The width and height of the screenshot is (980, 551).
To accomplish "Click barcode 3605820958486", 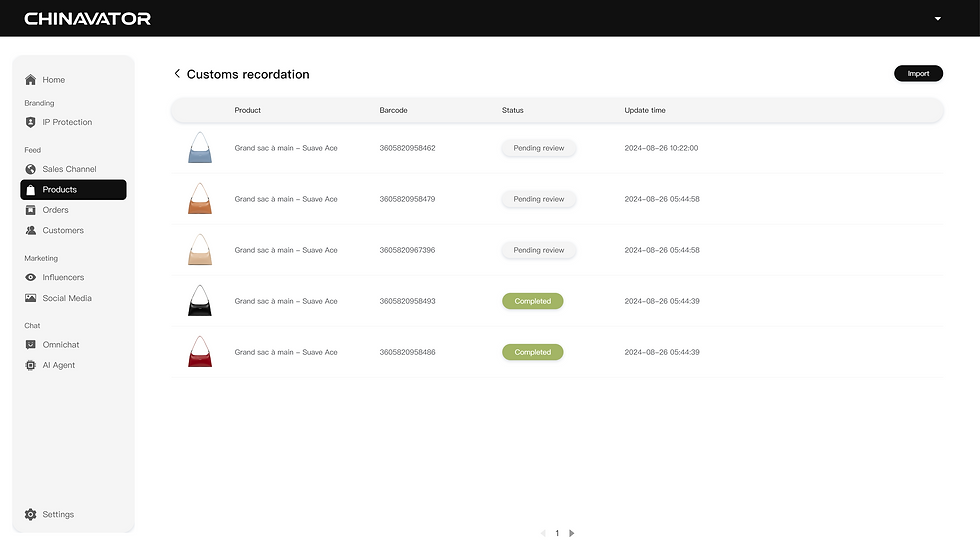I will tap(408, 352).
